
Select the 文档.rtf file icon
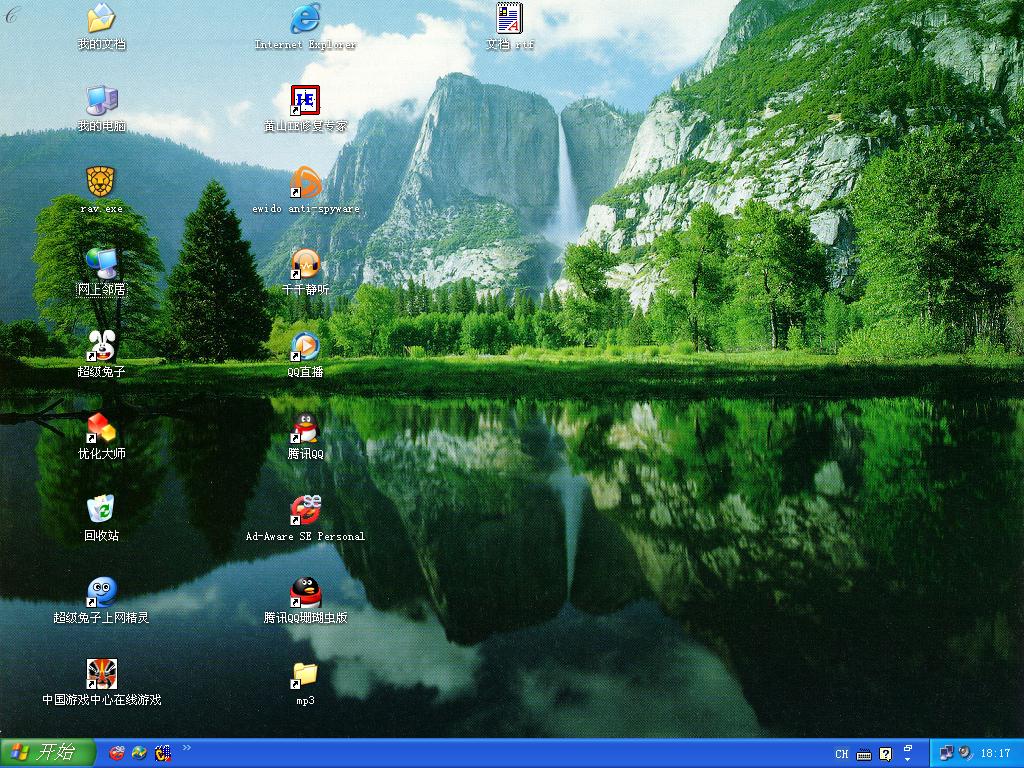point(509,18)
